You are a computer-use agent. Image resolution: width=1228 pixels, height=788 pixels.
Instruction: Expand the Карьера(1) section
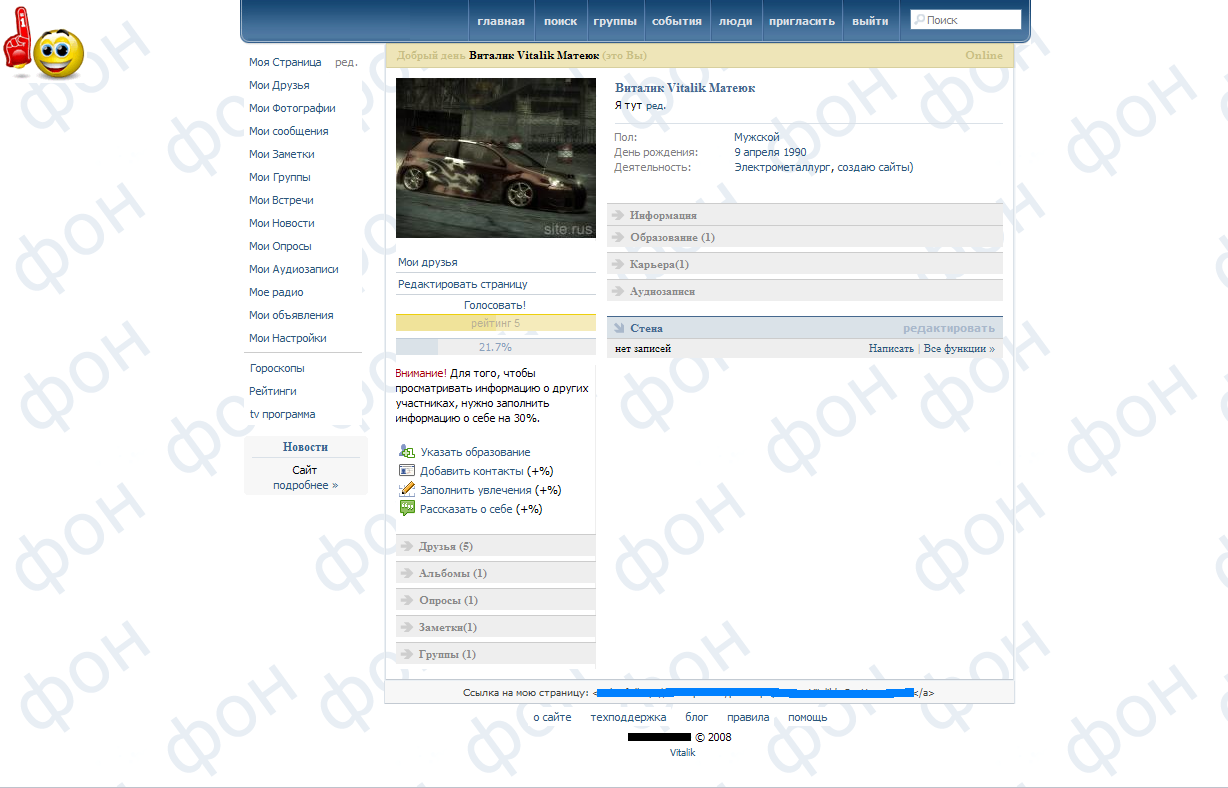point(805,264)
